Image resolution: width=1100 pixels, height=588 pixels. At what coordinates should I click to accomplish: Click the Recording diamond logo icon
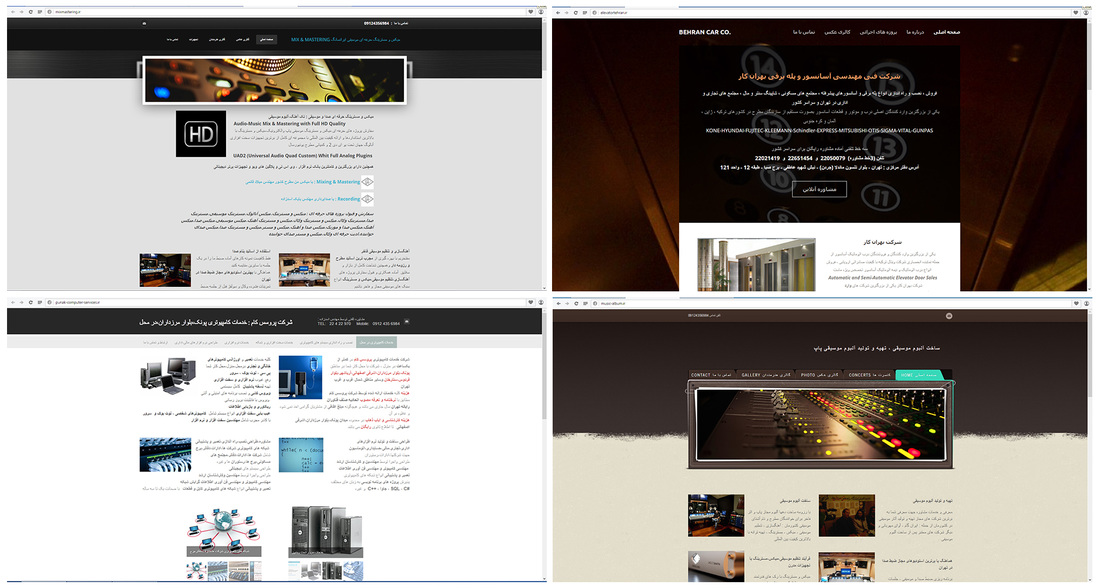click(x=368, y=199)
